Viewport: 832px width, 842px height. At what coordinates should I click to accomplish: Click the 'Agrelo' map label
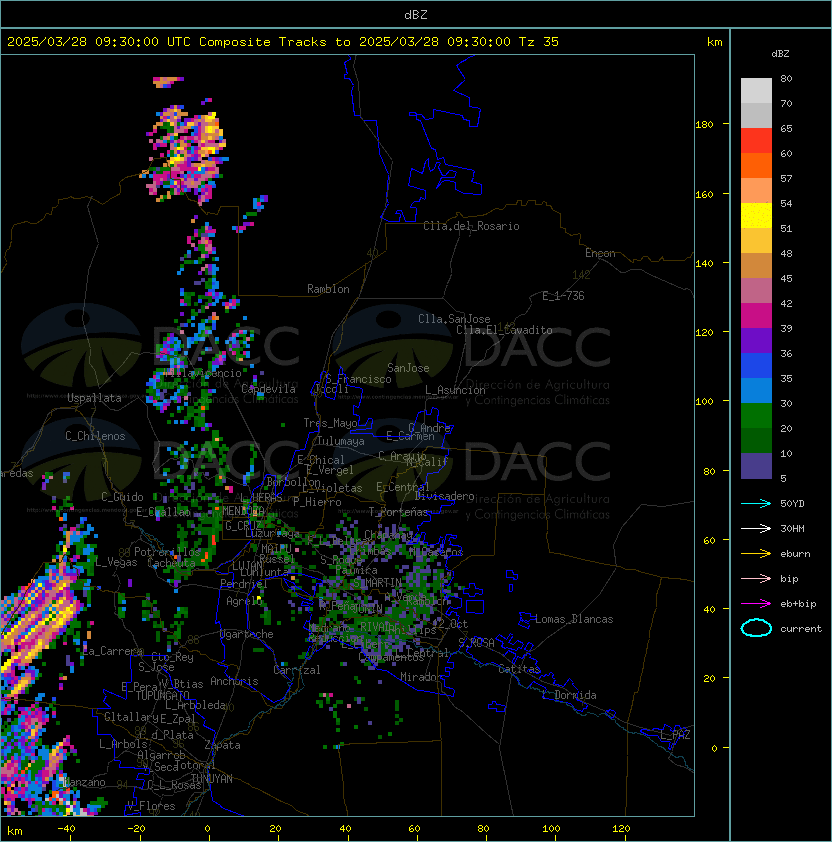tap(244, 601)
